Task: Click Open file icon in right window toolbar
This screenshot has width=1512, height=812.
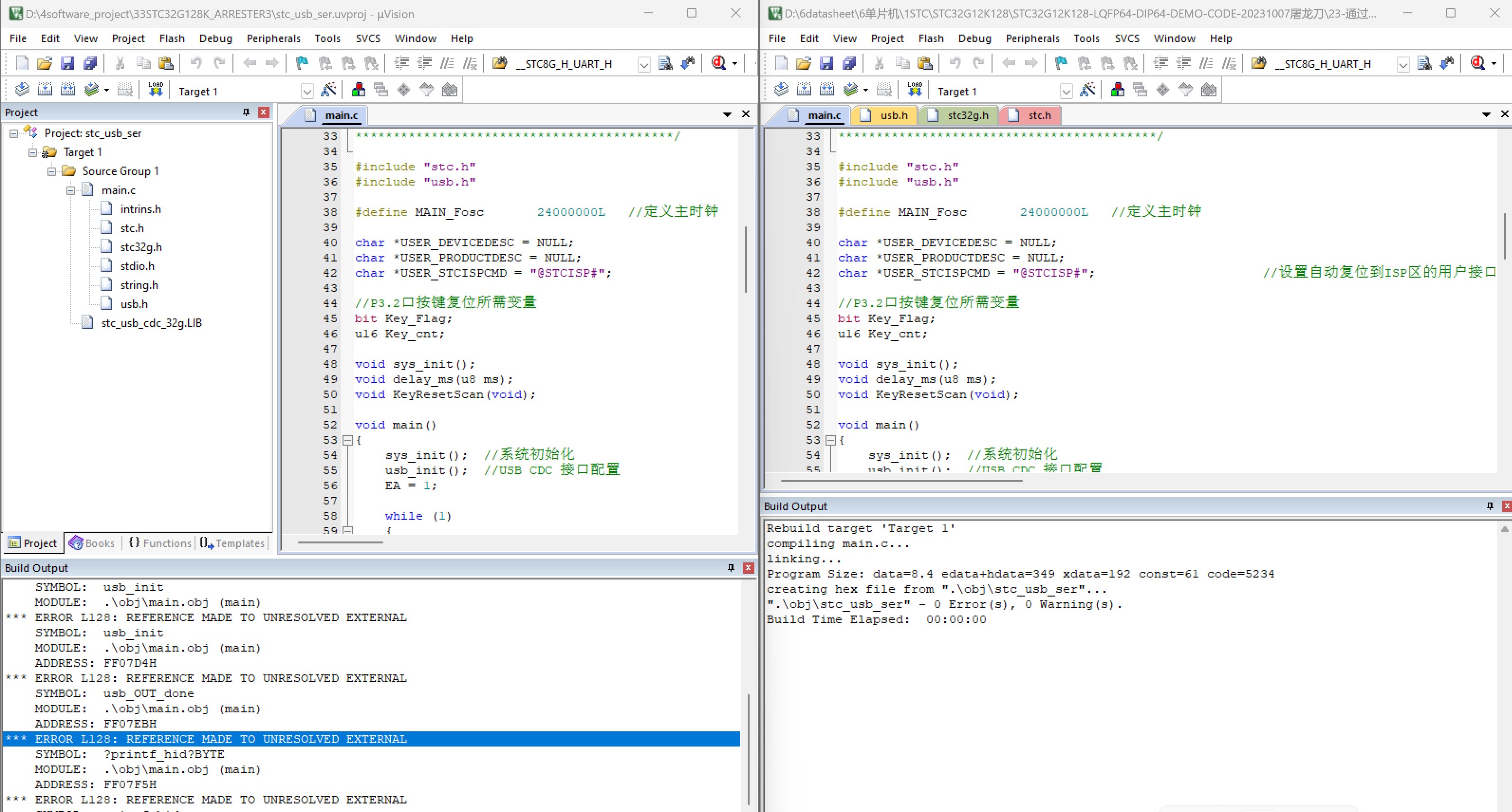Action: pyautogui.click(x=804, y=63)
